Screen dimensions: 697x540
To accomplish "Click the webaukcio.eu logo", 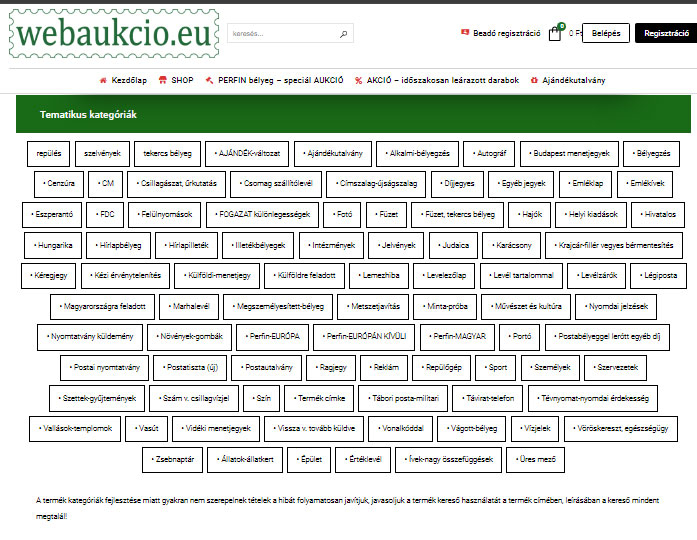I will pyautogui.click(x=114, y=34).
